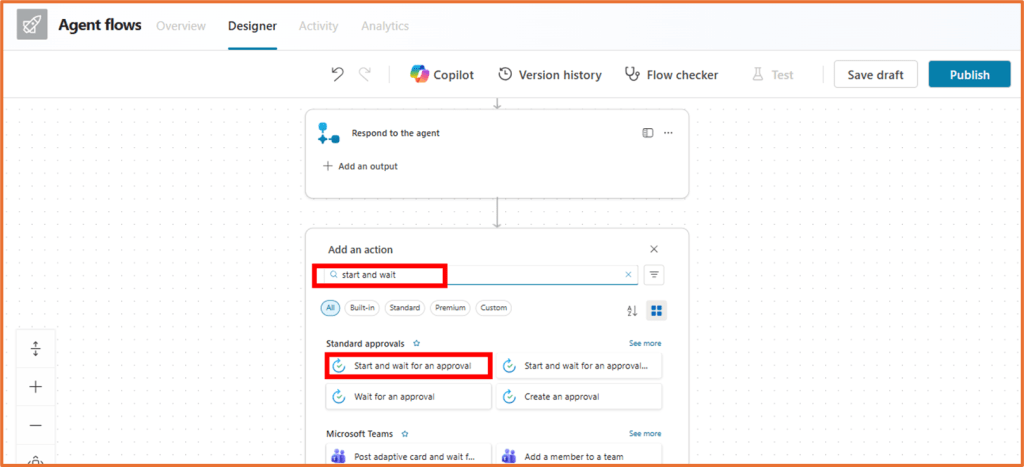Open Respond to the agent ellipsis menu
This screenshot has width=1024, height=467.
pyautogui.click(x=668, y=133)
